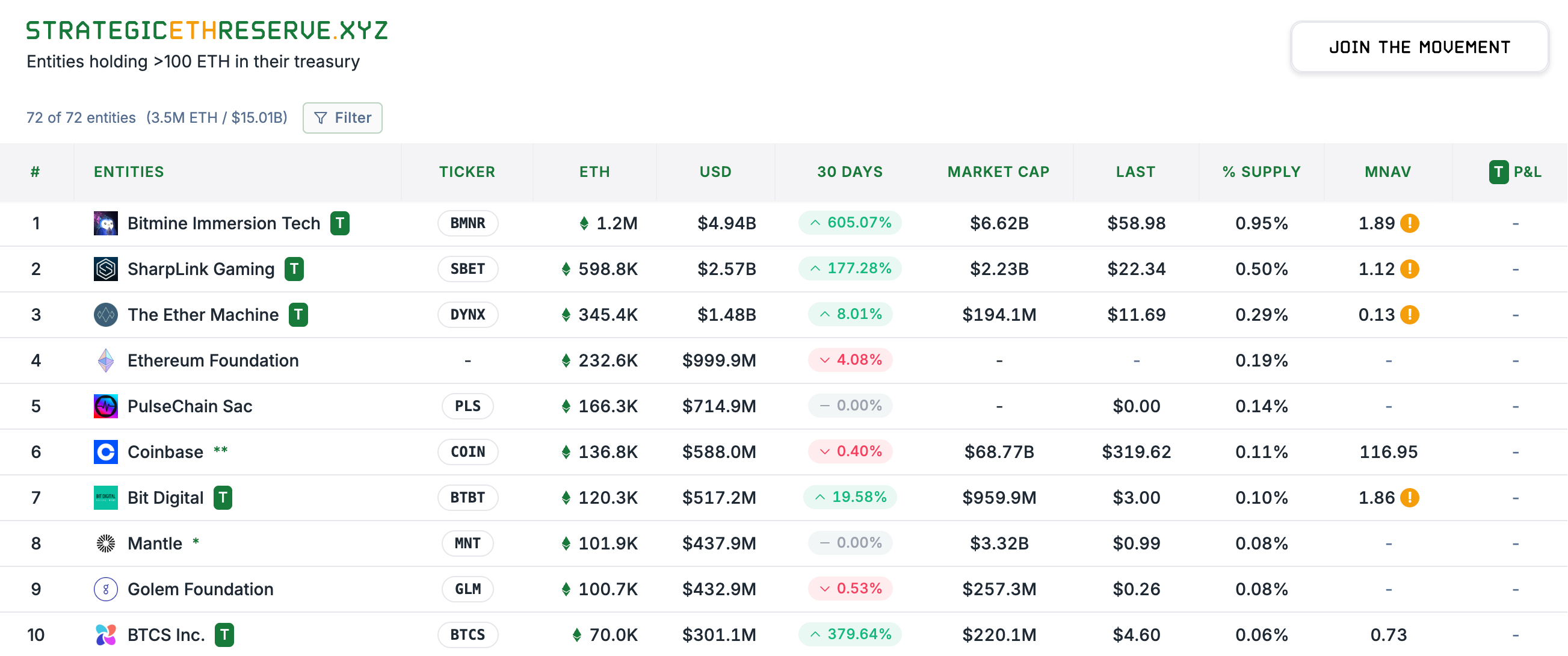Image resolution: width=1568 pixels, height=656 pixels.
Task: Click the green T badge beside SharpLink Gaming
Action: click(x=294, y=268)
